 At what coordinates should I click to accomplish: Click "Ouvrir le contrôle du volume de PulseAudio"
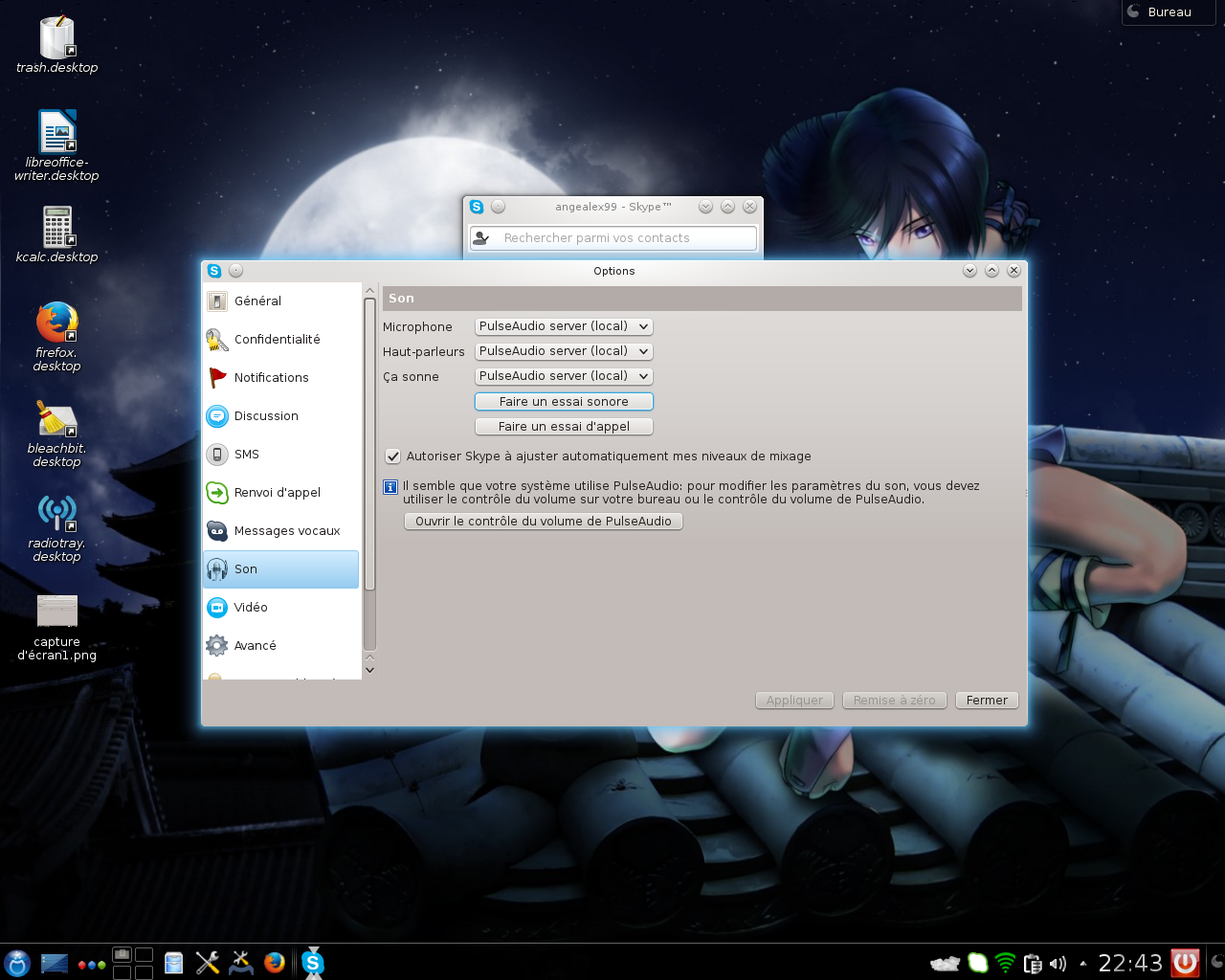544,522
